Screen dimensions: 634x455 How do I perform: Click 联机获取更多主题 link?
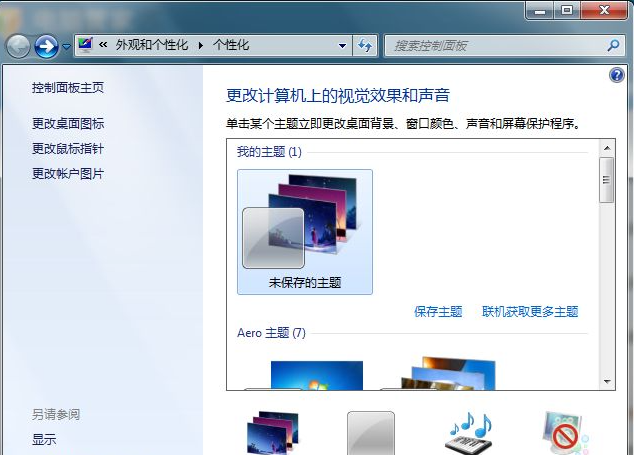click(529, 312)
